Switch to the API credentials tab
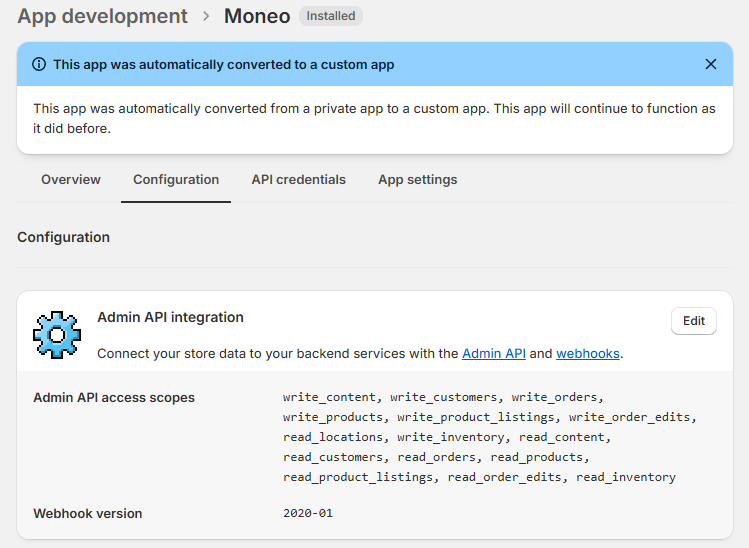This screenshot has width=749, height=548. (x=299, y=180)
